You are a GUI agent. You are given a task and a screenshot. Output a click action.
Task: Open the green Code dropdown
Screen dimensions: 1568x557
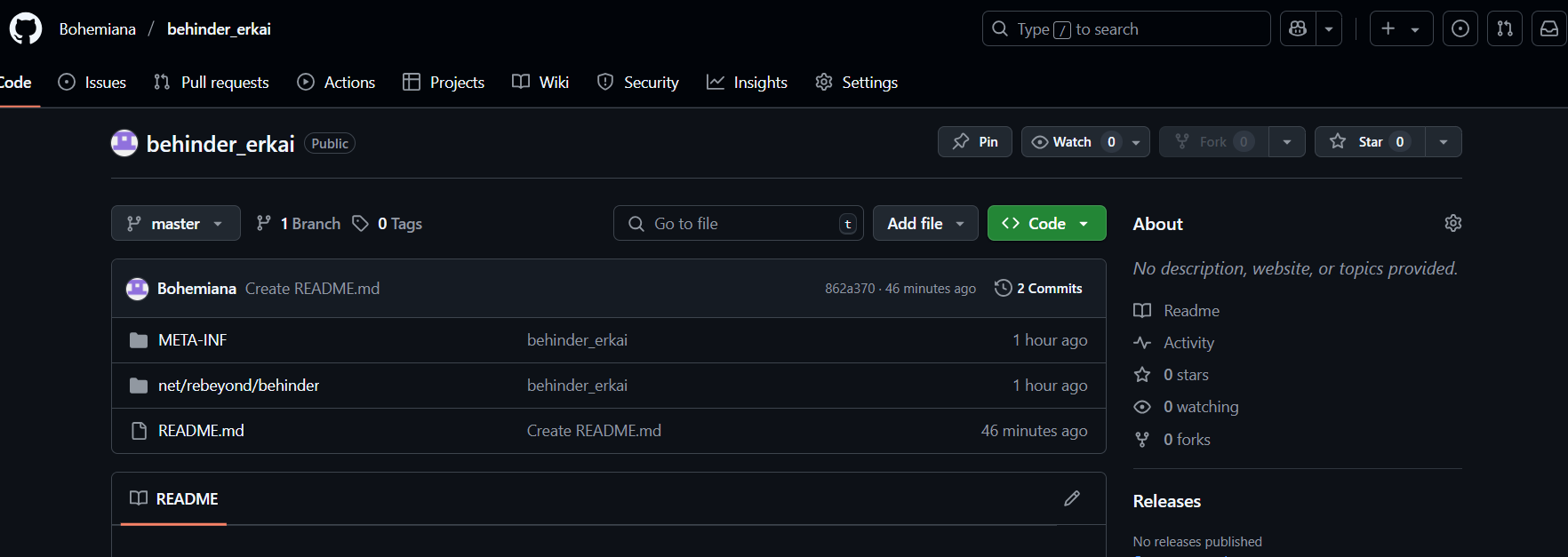click(1046, 224)
